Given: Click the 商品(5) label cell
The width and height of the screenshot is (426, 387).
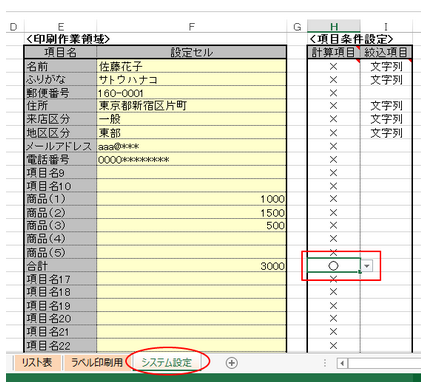Looking at the screenshot, I should tap(61, 252).
